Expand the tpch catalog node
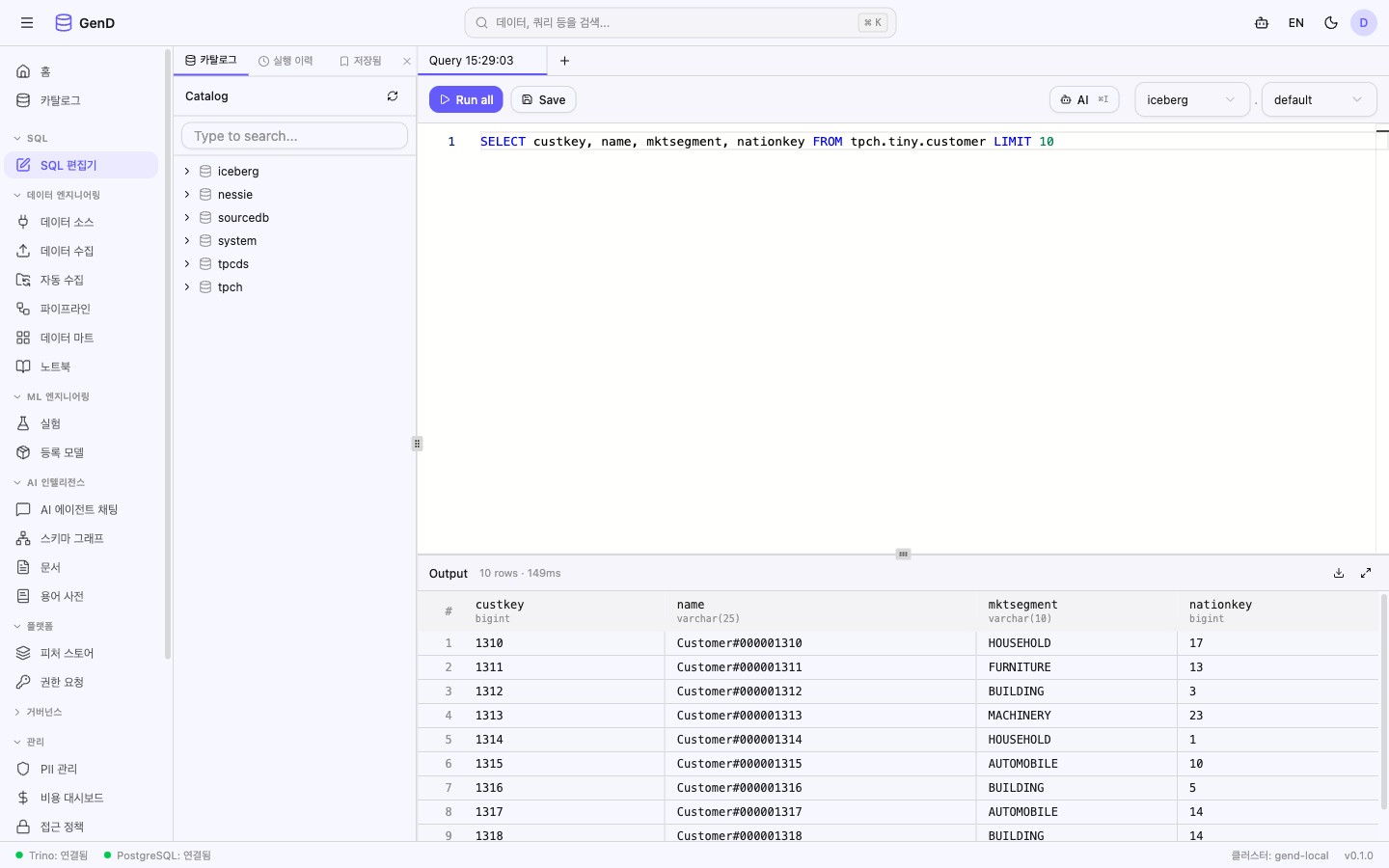Image resolution: width=1389 pixels, height=868 pixels. click(x=187, y=287)
